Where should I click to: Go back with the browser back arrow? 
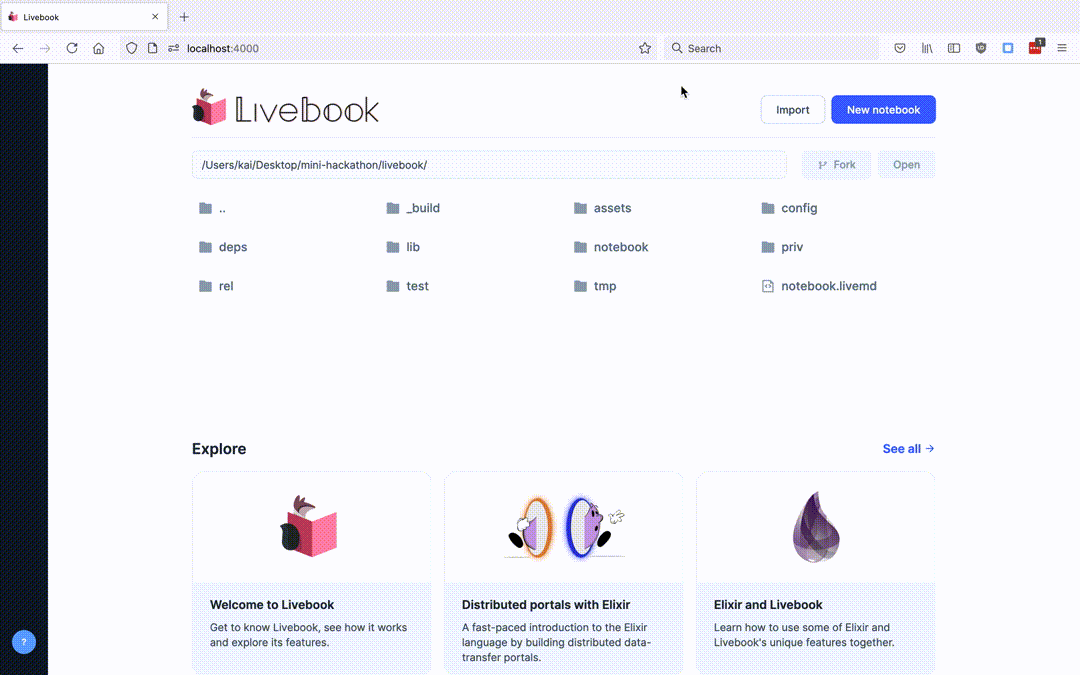pyautogui.click(x=18, y=48)
